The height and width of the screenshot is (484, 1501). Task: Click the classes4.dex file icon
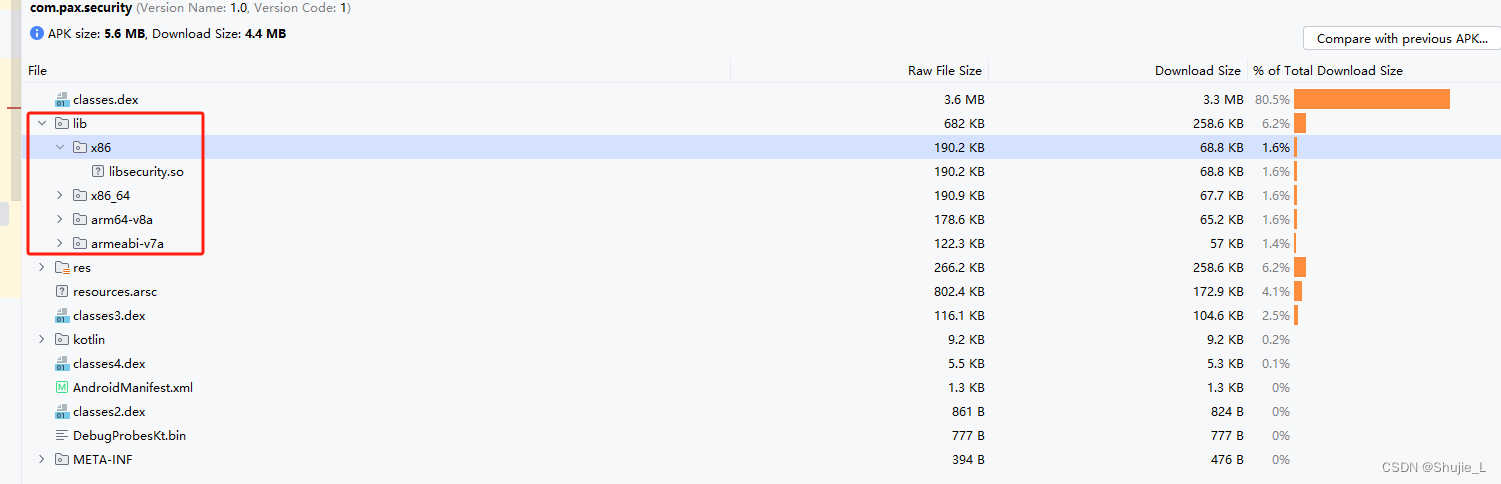(x=62, y=364)
